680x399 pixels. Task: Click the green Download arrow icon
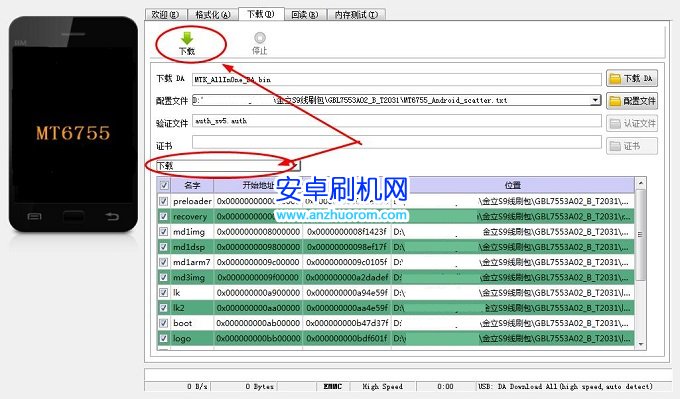(187, 38)
